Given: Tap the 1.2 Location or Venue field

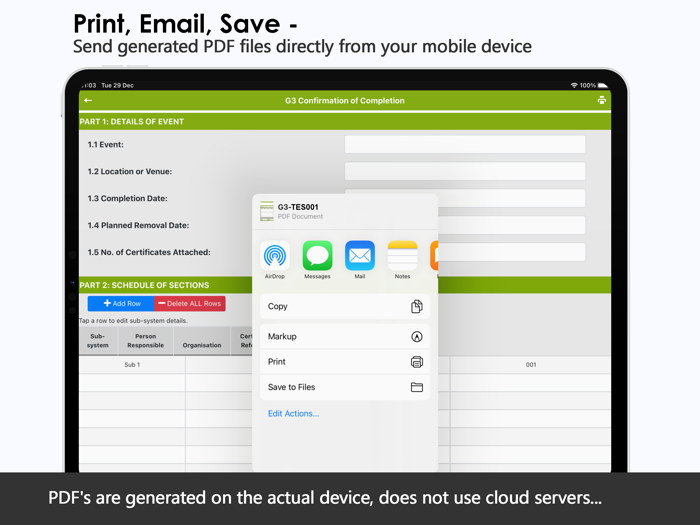Looking at the screenshot, I should coord(465,171).
